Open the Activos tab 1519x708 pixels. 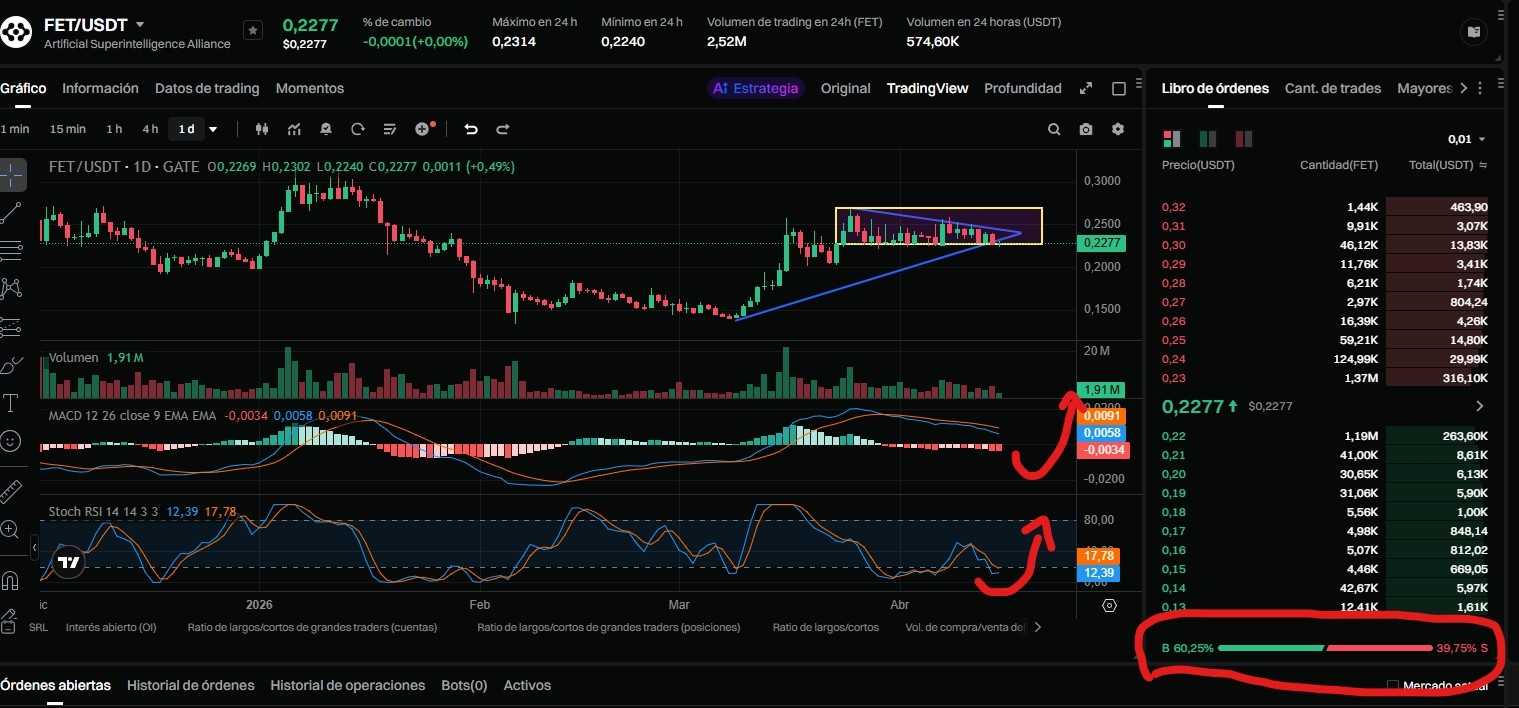pyautogui.click(x=527, y=685)
